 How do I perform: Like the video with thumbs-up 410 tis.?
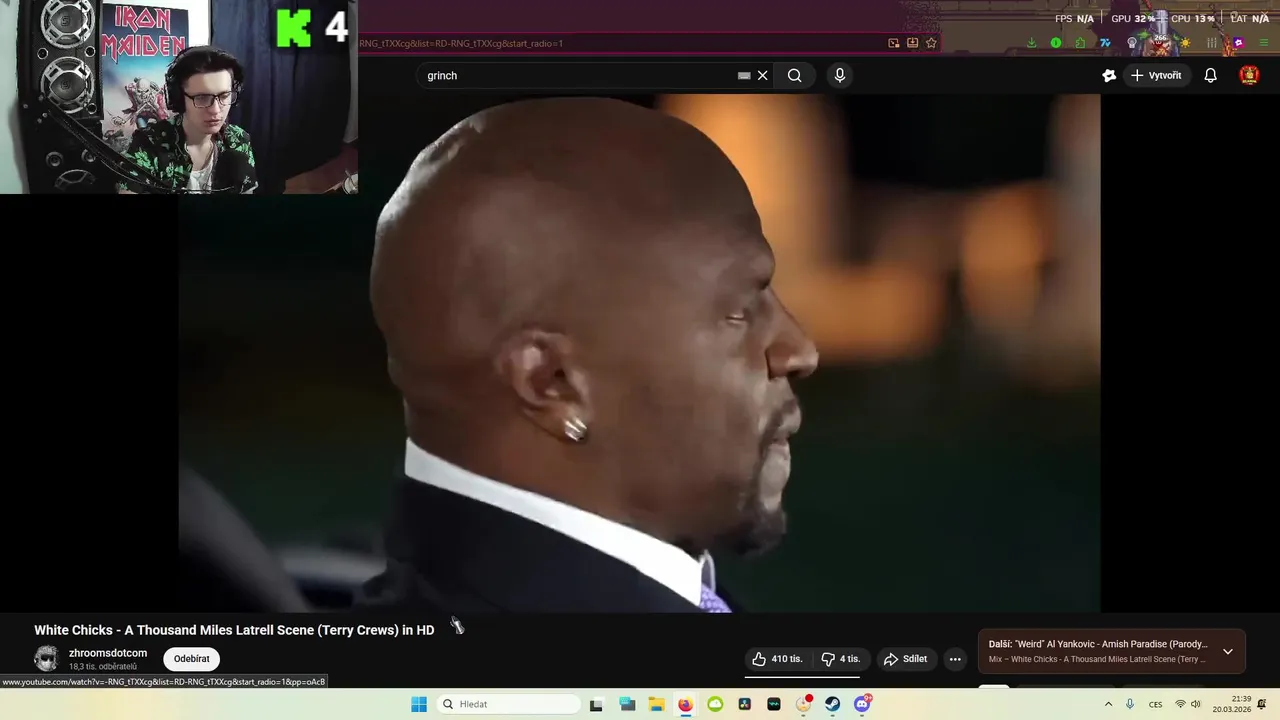(x=778, y=659)
